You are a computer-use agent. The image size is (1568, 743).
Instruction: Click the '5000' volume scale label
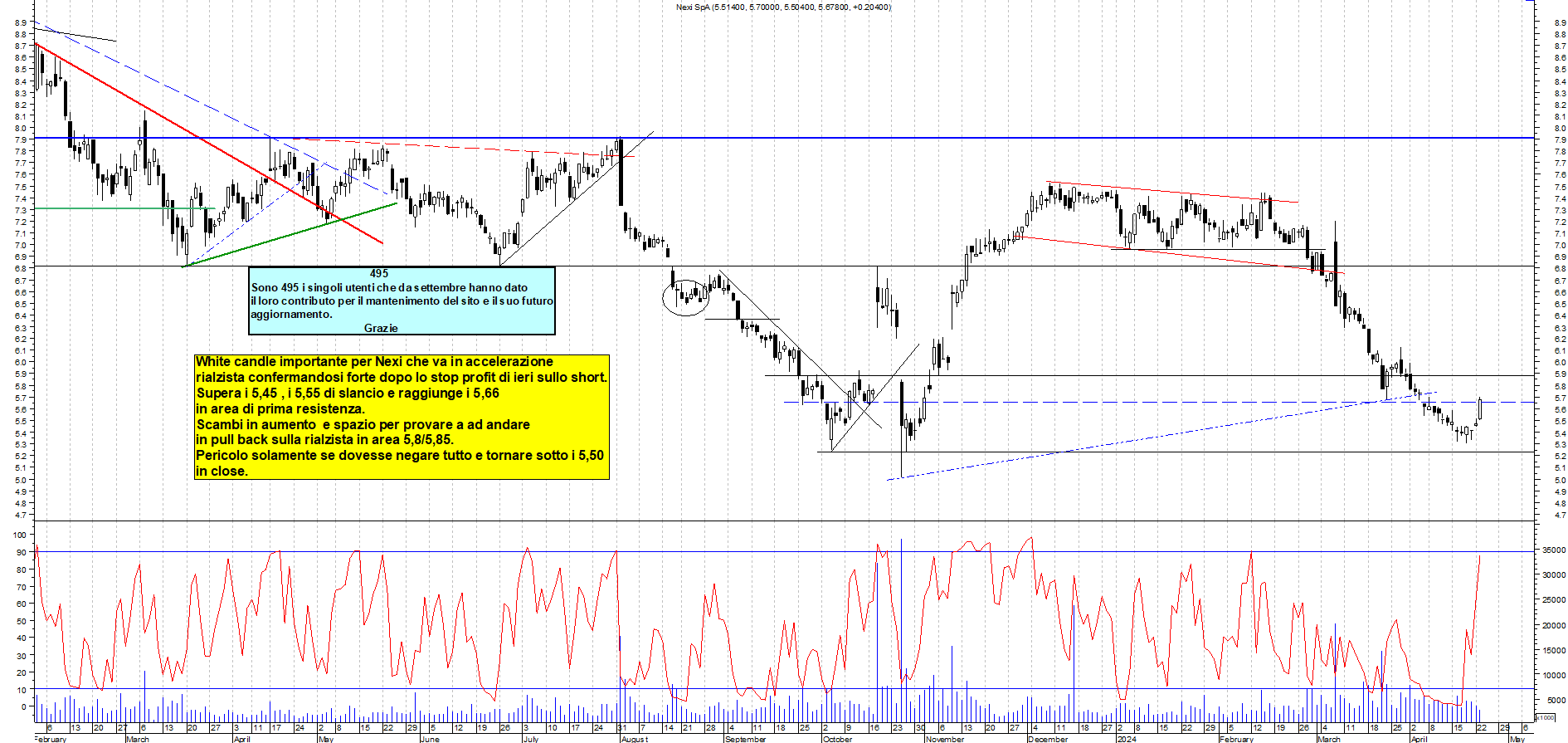point(1556,701)
